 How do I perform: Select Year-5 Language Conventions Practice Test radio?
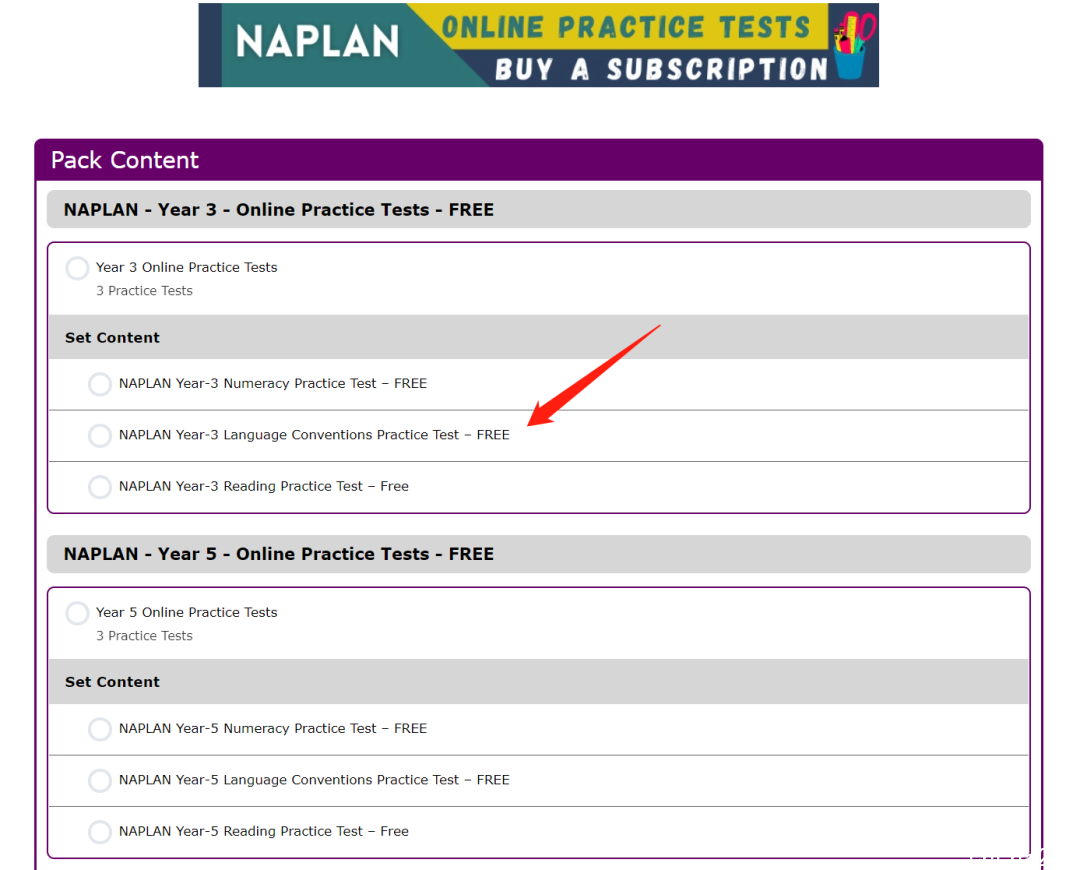pyautogui.click(x=100, y=780)
